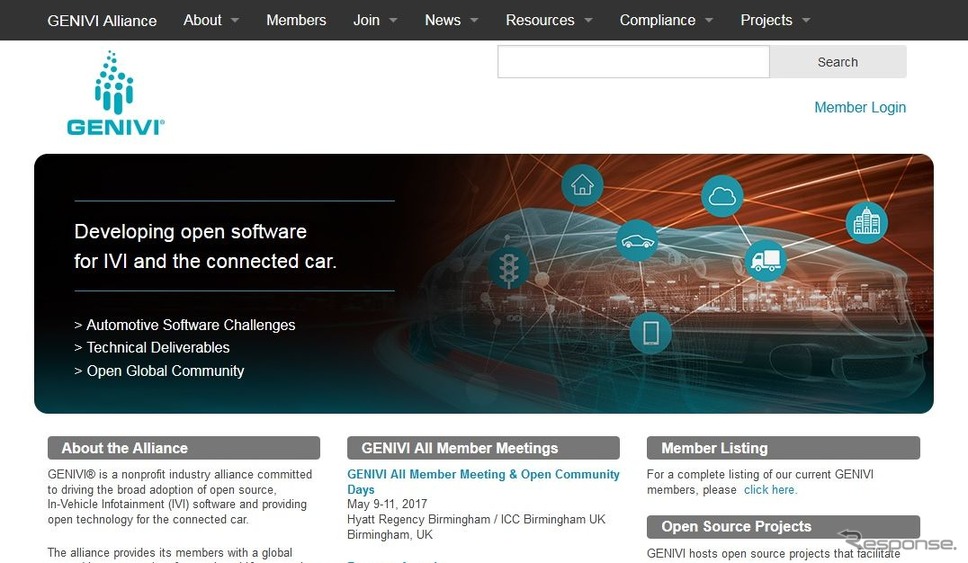This screenshot has height=563, width=968.
Task: Click the smartphone icon in banner
Action: (651, 332)
